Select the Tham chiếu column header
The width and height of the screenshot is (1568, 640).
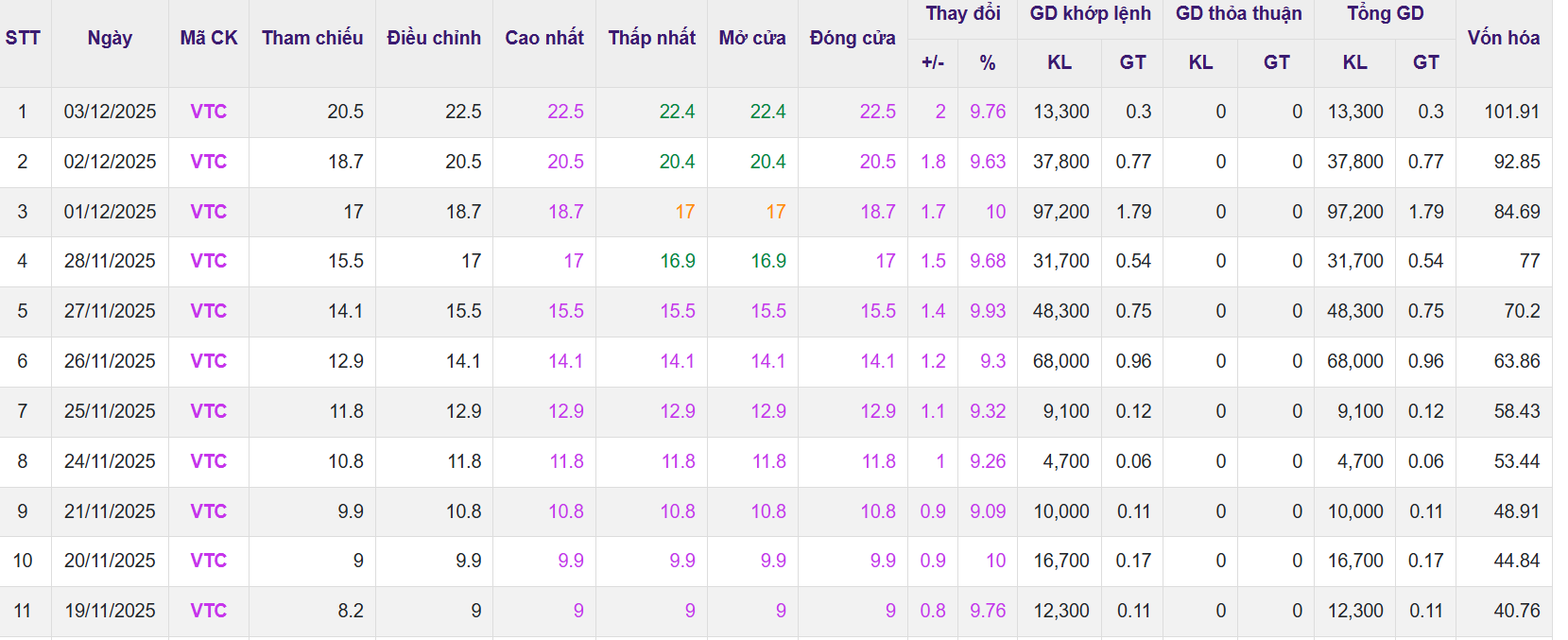(312, 38)
